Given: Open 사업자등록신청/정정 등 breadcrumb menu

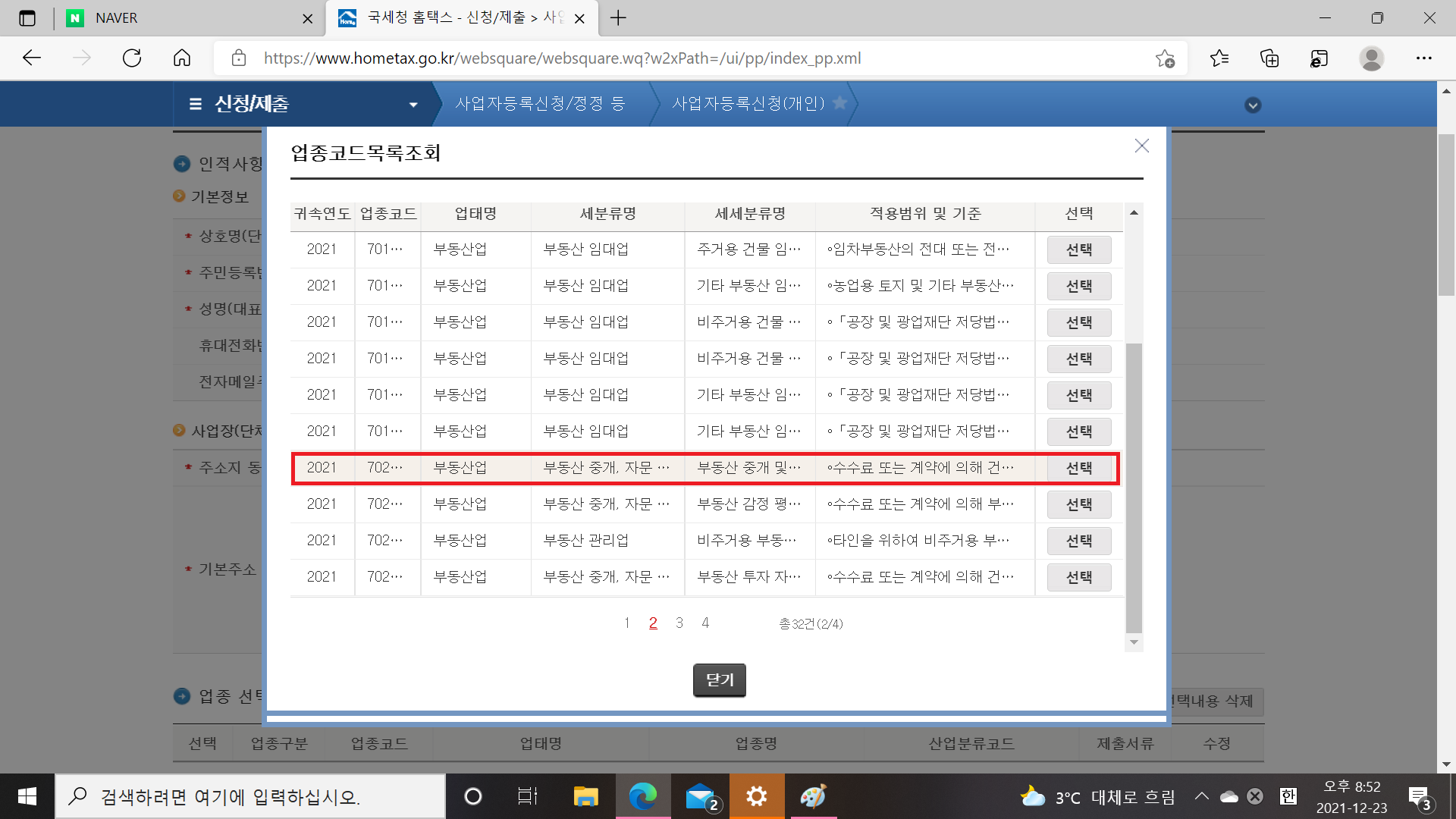Looking at the screenshot, I should tap(540, 104).
